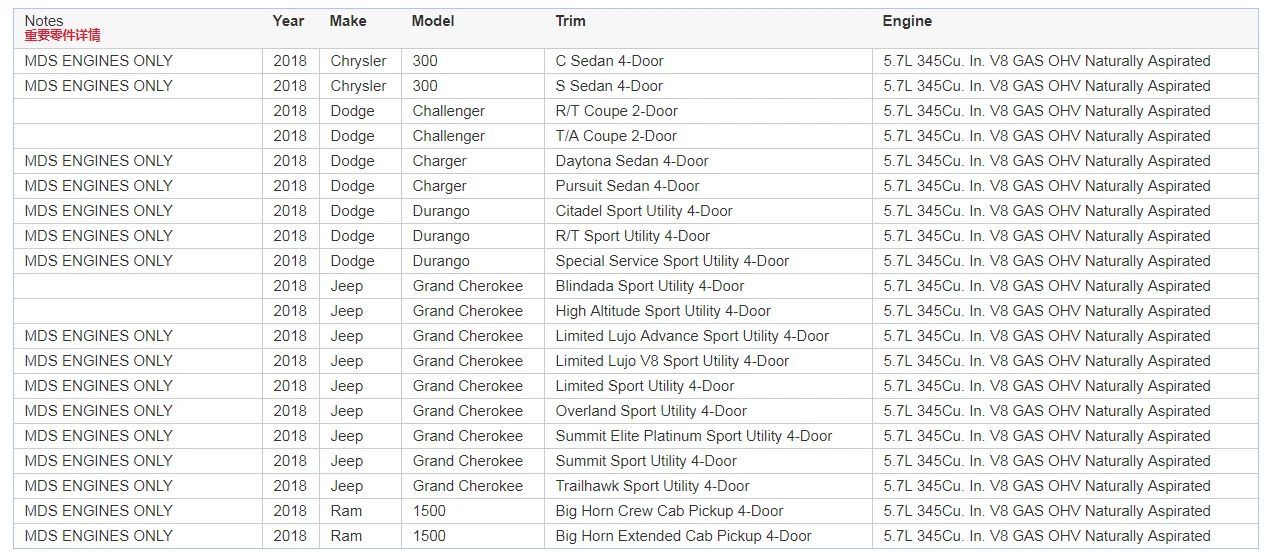
Task: Click High Altitude Sport Utility 4-Door
Action: 663,311
